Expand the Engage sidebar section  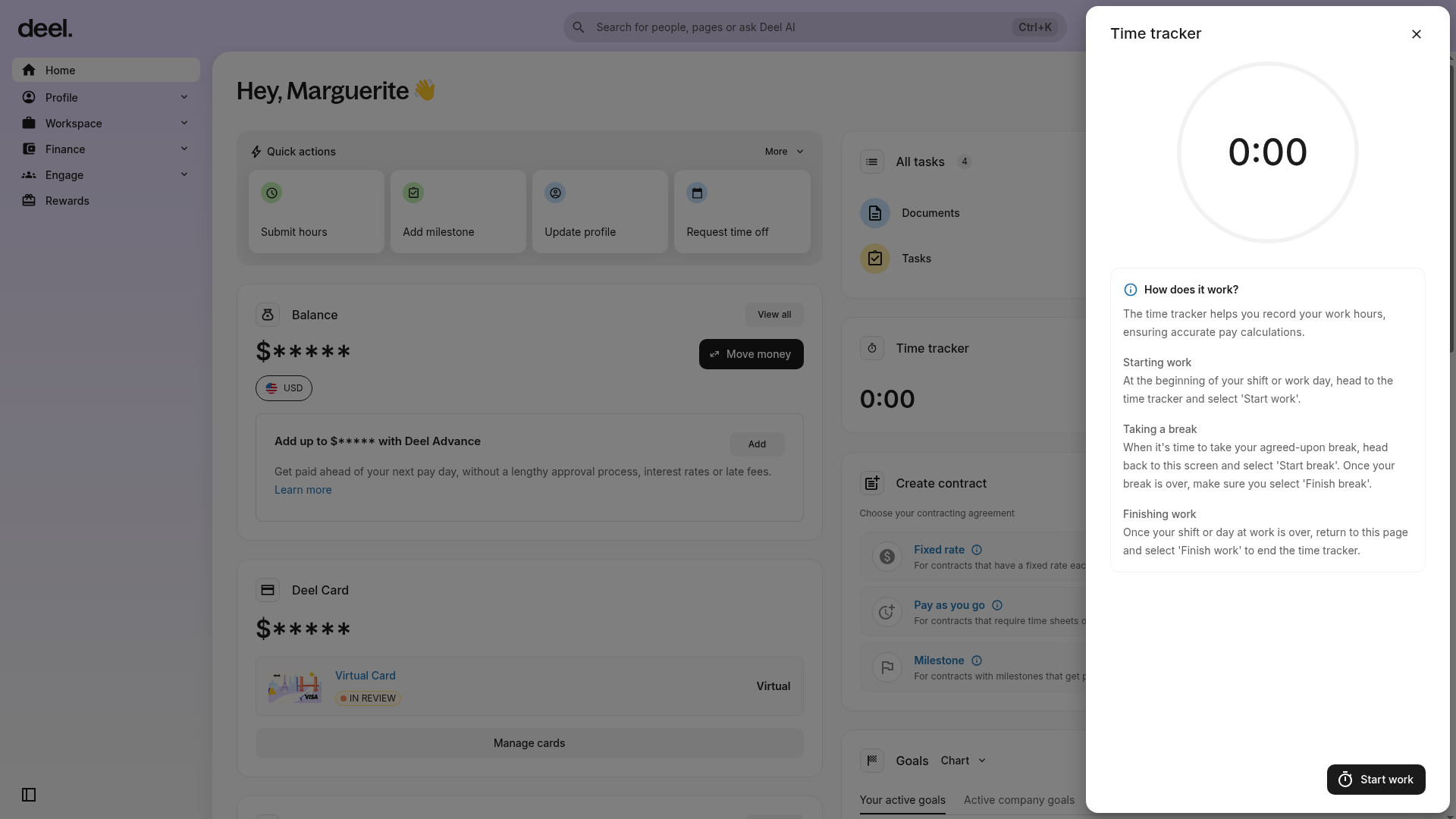pyautogui.click(x=184, y=174)
